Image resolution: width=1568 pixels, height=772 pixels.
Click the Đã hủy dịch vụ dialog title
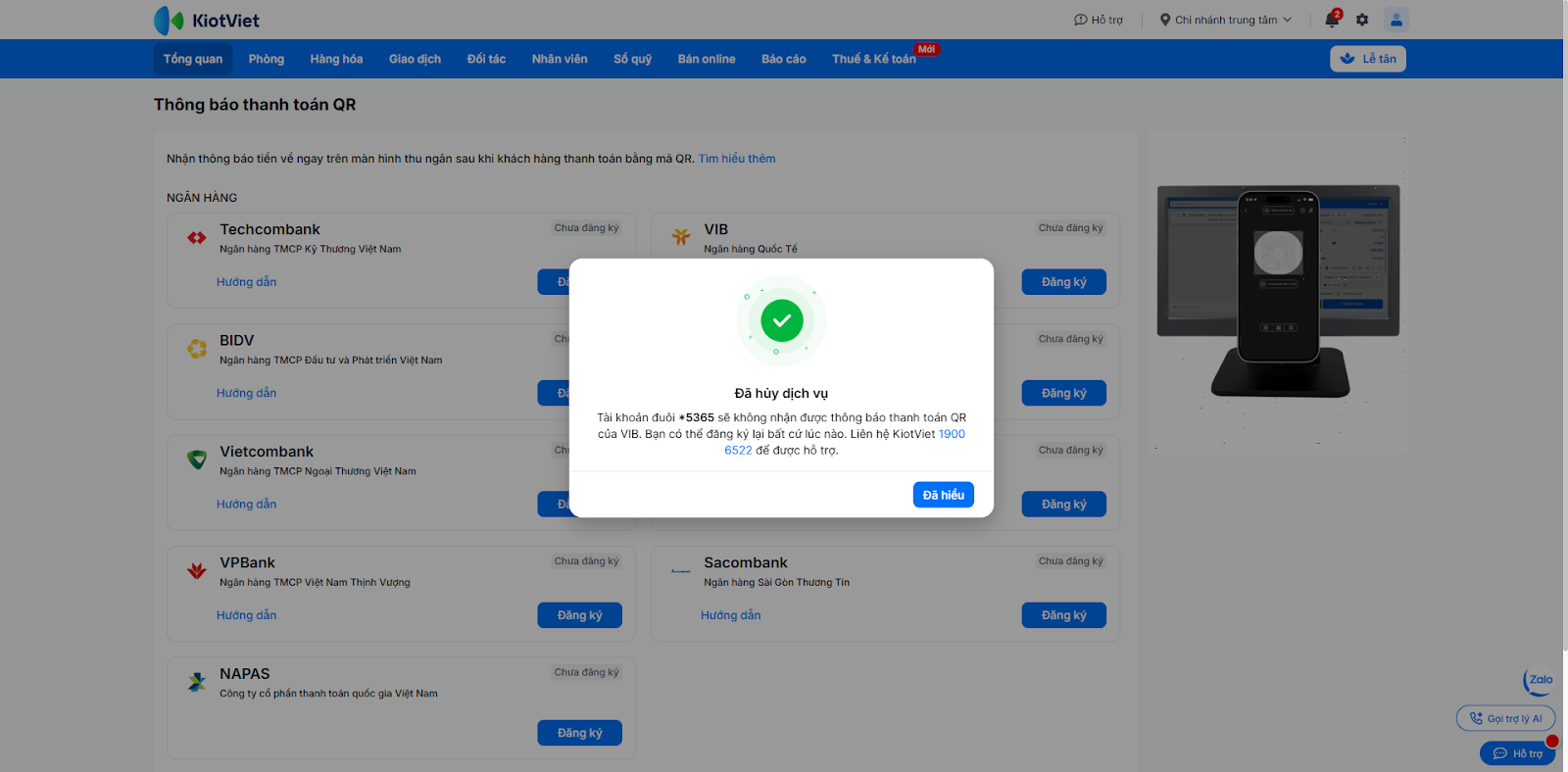coord(782,394)
